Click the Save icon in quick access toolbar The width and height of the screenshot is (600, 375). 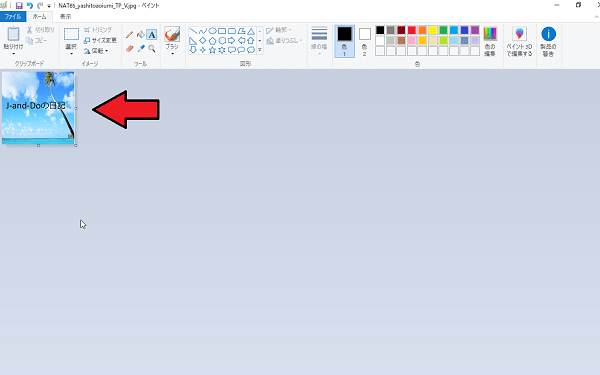point(19,6)
